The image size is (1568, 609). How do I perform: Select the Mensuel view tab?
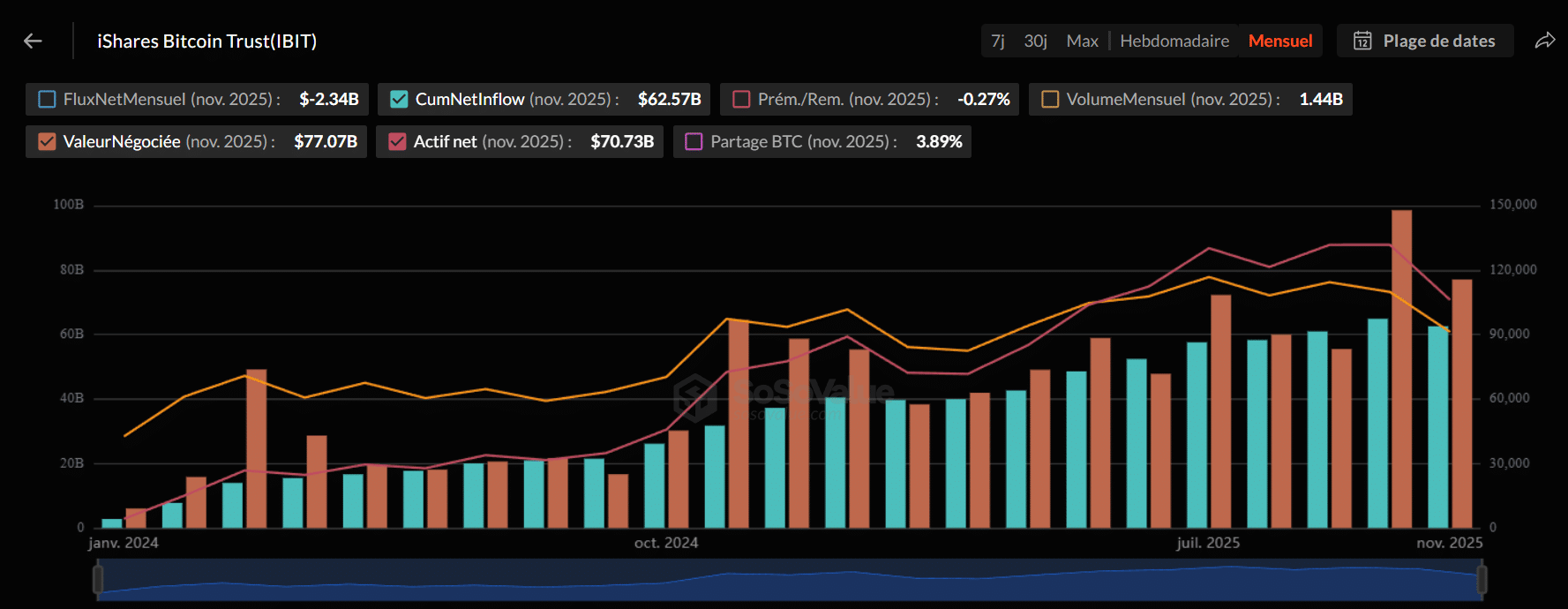[x=1279, y=41]
